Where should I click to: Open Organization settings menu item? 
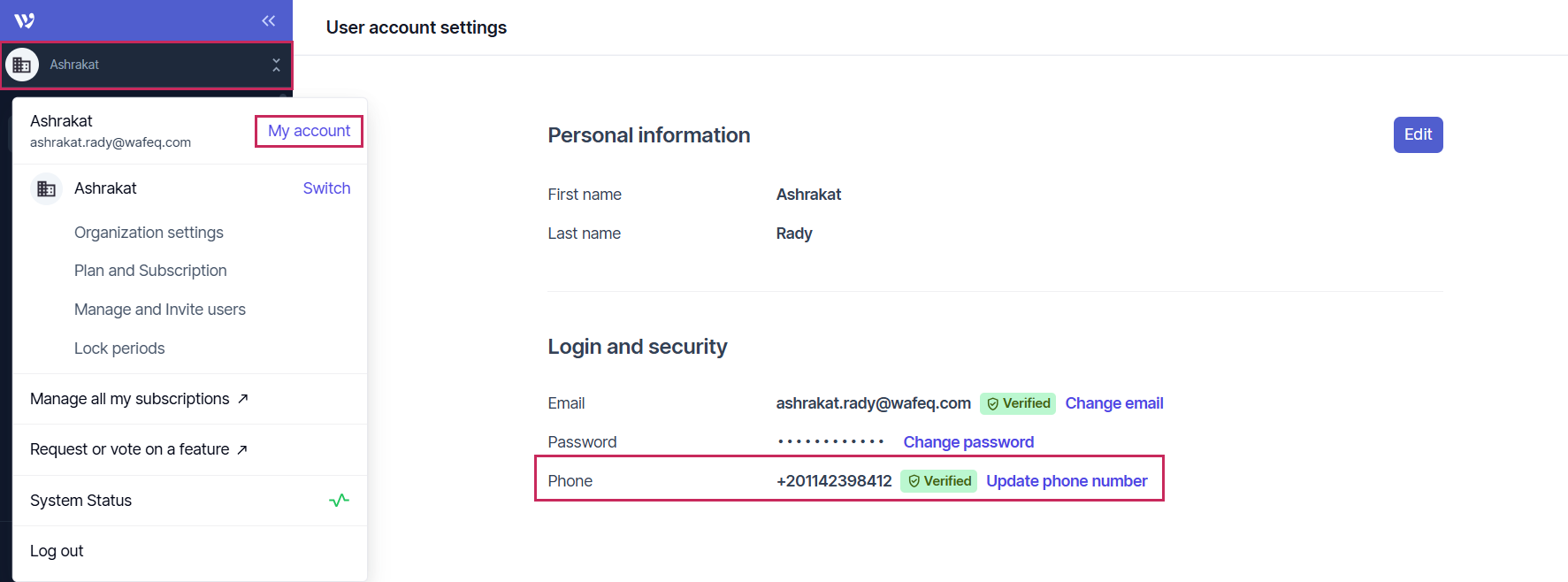click(149, 233)
